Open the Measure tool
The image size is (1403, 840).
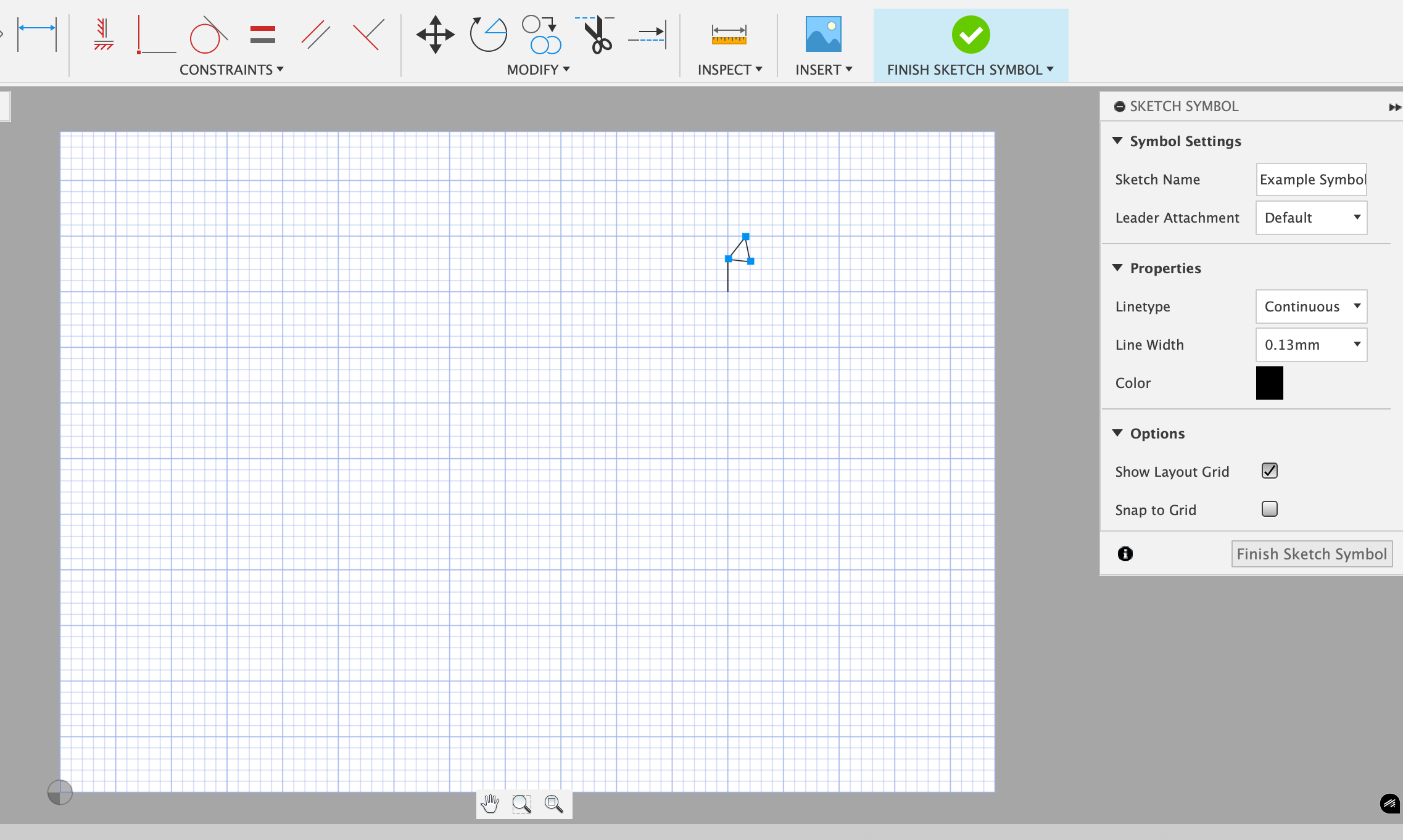pos(728,35)
